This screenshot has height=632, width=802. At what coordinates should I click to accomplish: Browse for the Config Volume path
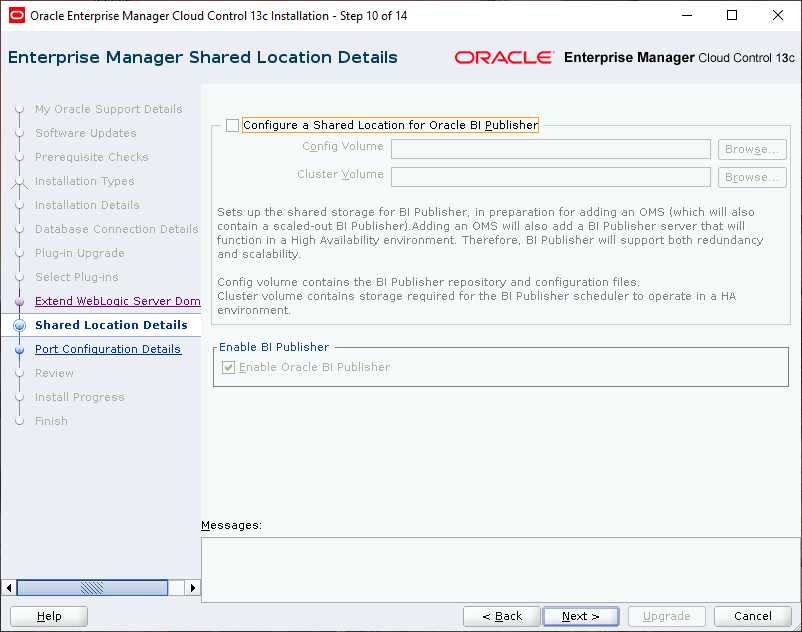pyautogui.click(x=752, y=149)
